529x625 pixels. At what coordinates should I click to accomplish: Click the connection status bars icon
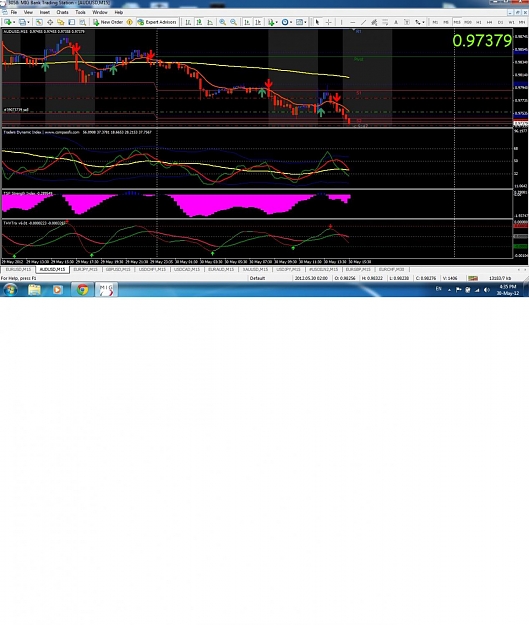tap(473, 278)
